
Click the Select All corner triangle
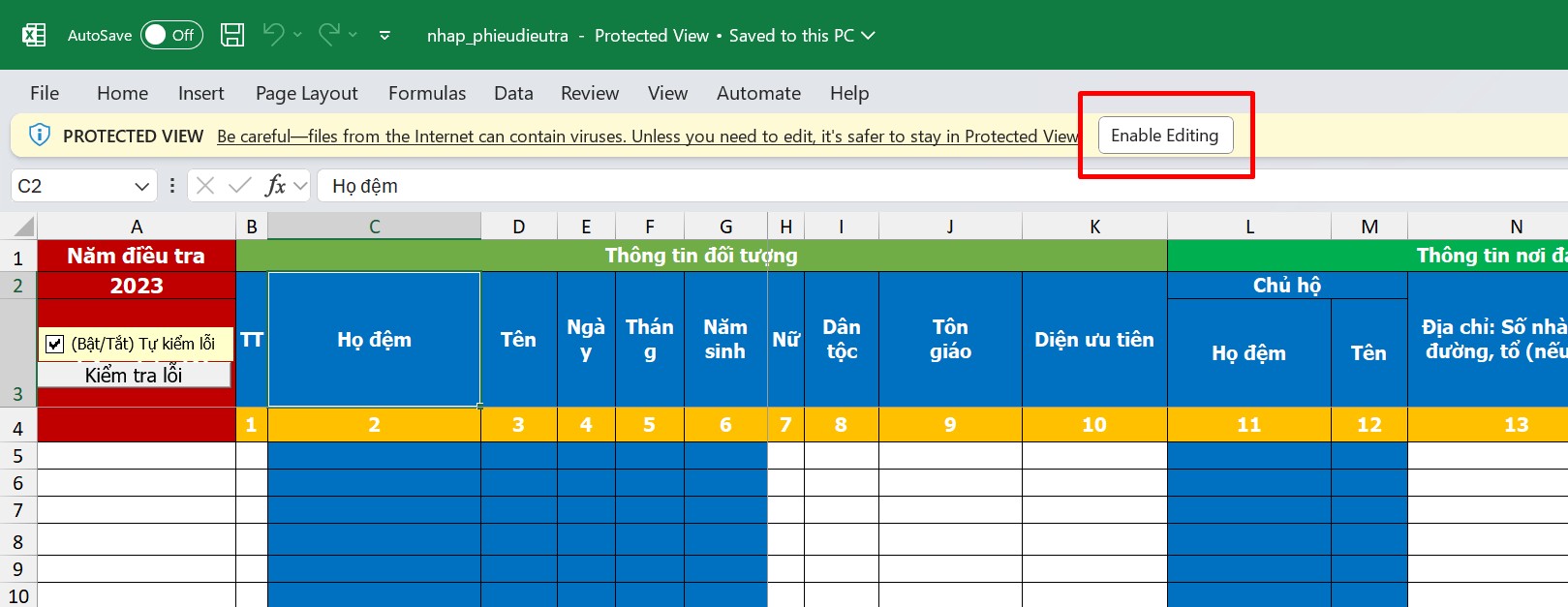pyautogui.click(x=23, y=228)
